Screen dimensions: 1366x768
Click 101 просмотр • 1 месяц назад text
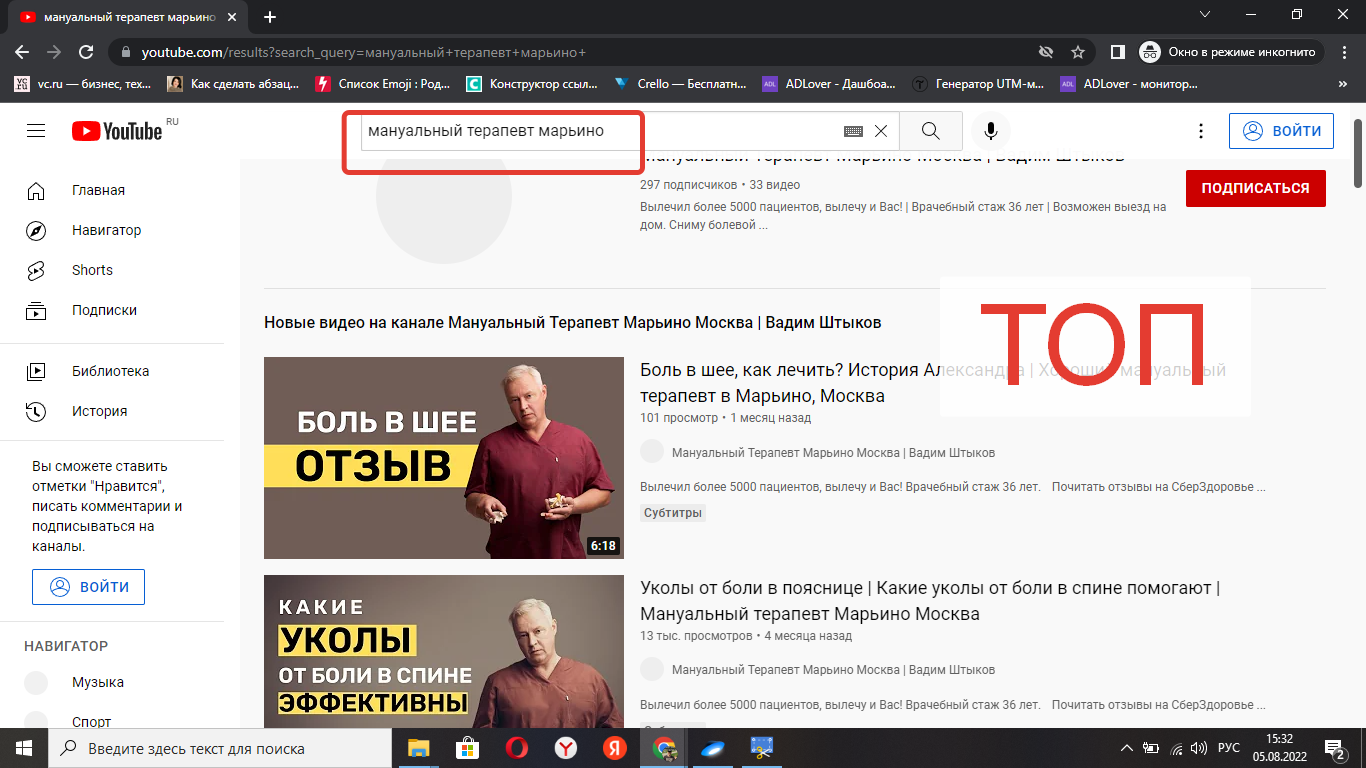click(x=725, y=418)
